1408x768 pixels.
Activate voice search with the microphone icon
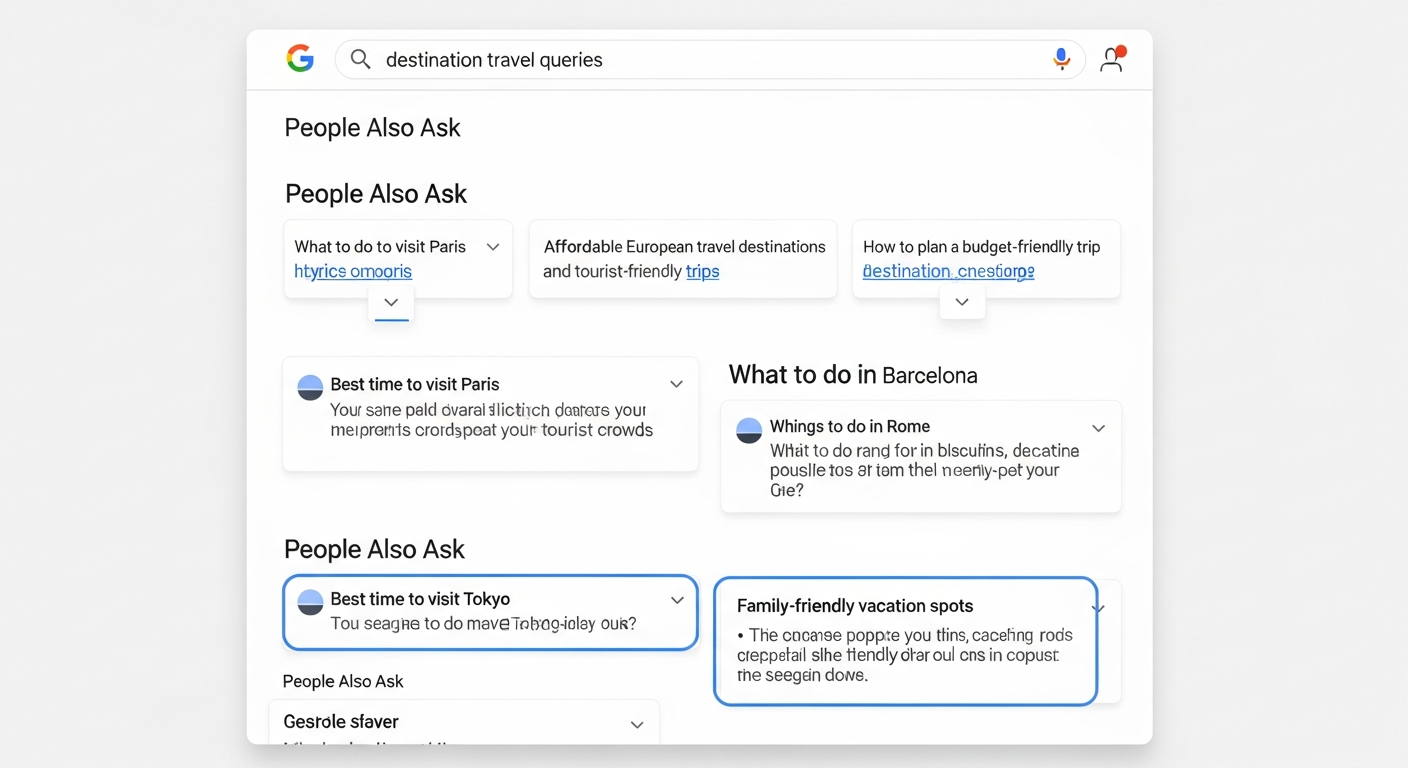coord(1062,59)
